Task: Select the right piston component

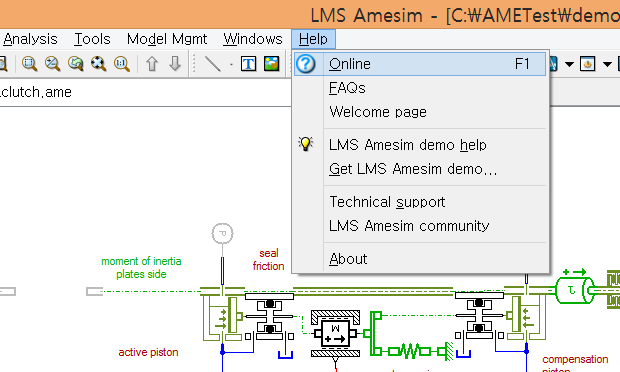Action: click(x=479, y=315)
